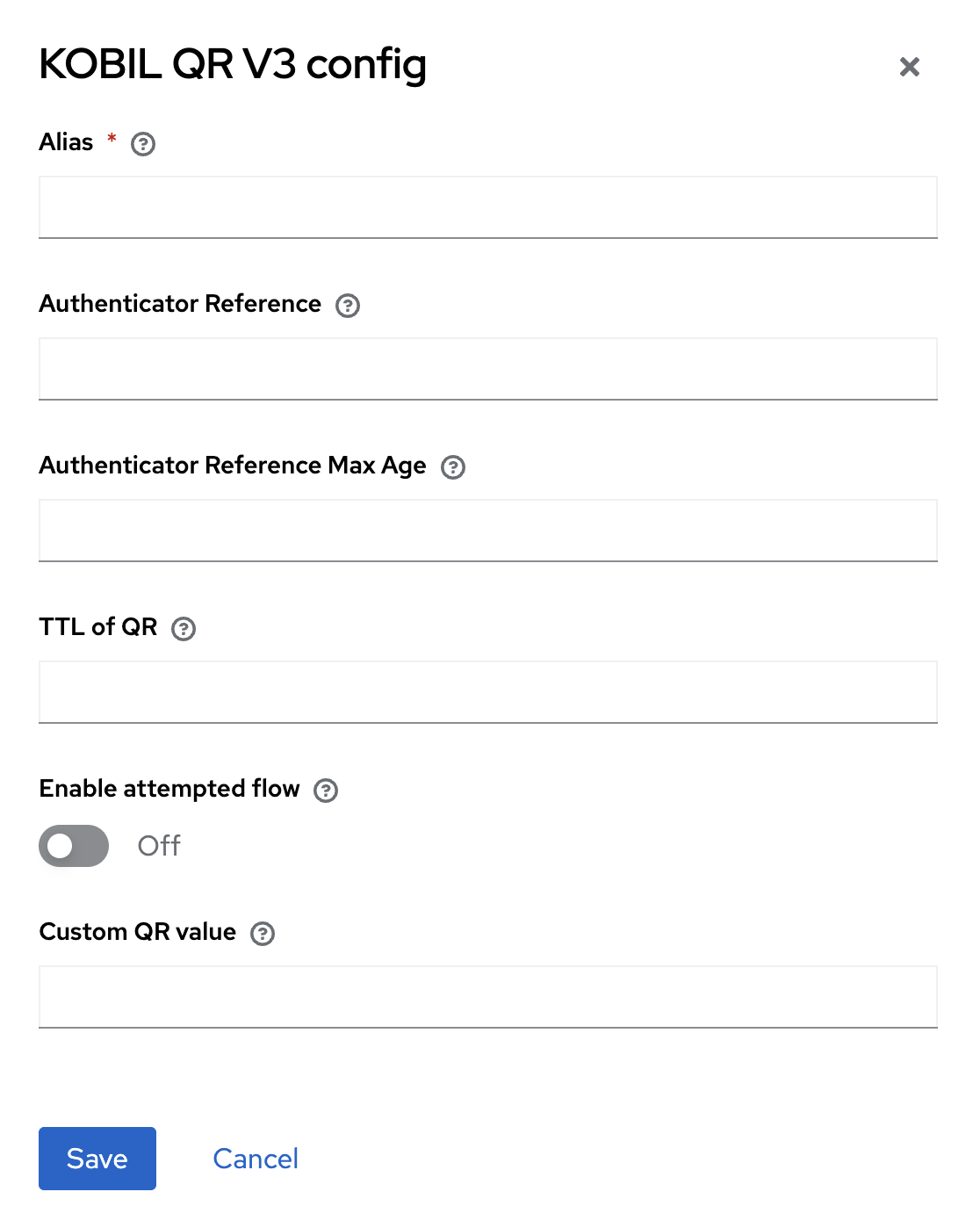Show help for Enable attempted flow
Screen dimensions: 980x1228
pyautogui.click(x=326, y=791)
